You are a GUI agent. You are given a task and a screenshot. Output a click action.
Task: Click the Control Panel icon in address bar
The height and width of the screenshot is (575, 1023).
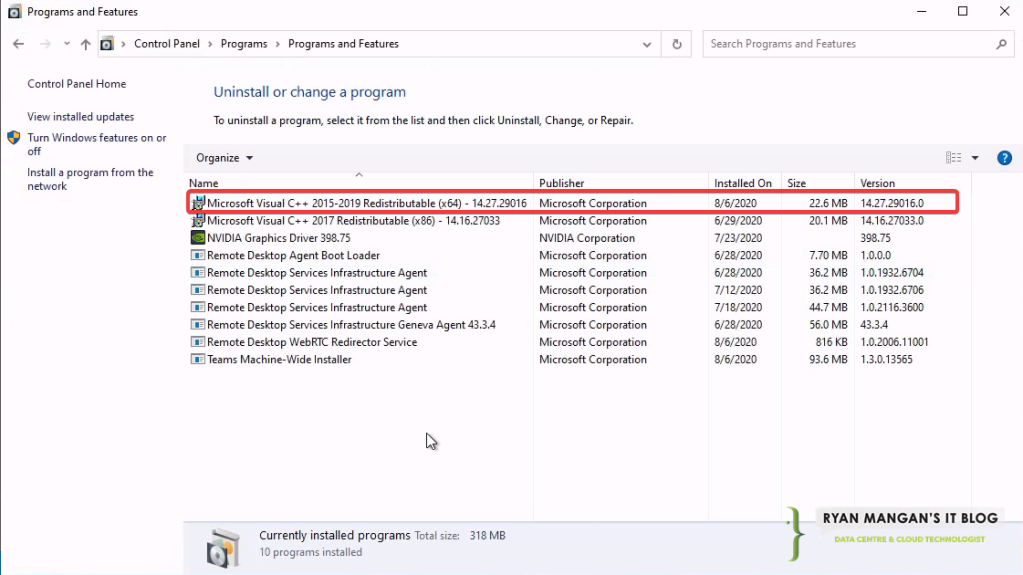coord(107,44)
